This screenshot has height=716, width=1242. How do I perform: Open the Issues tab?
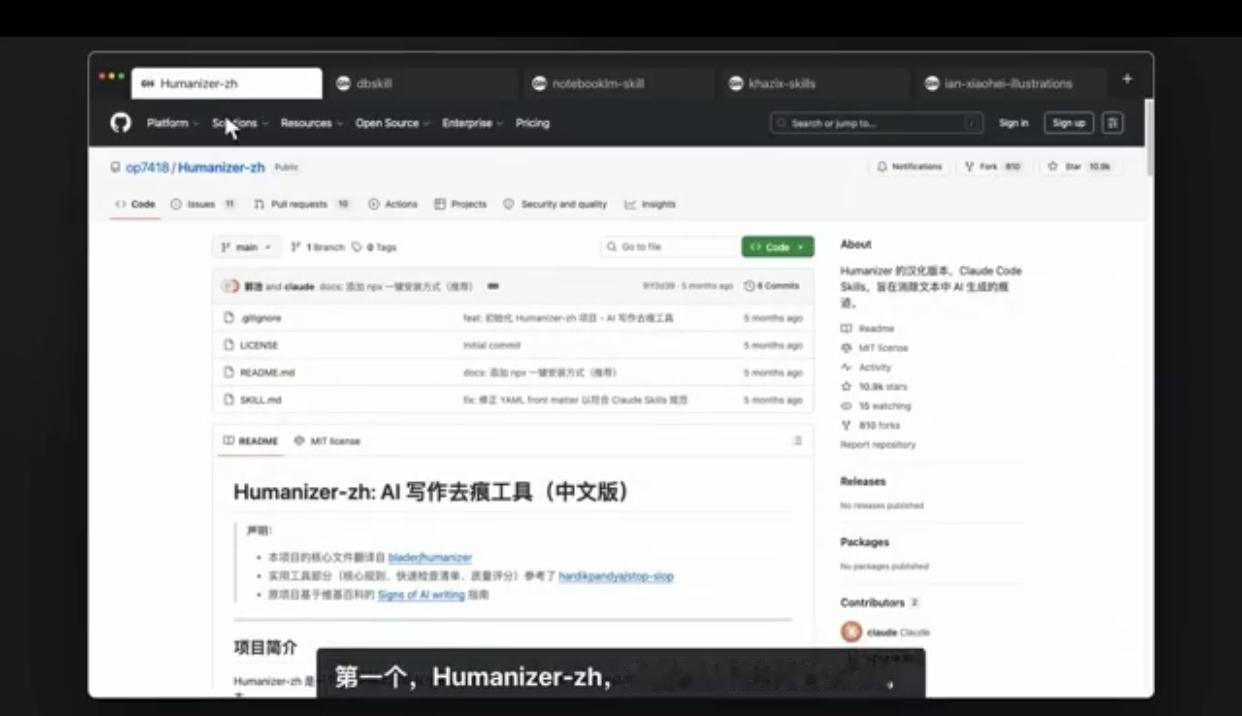(x=203, y=204)
